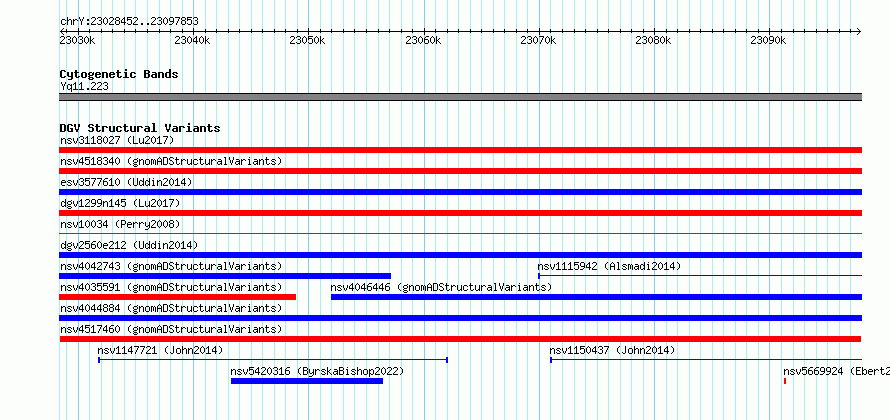
Task: Open the nsv1115942 (Alsmadi2014) label
Action: coord(609,266)
